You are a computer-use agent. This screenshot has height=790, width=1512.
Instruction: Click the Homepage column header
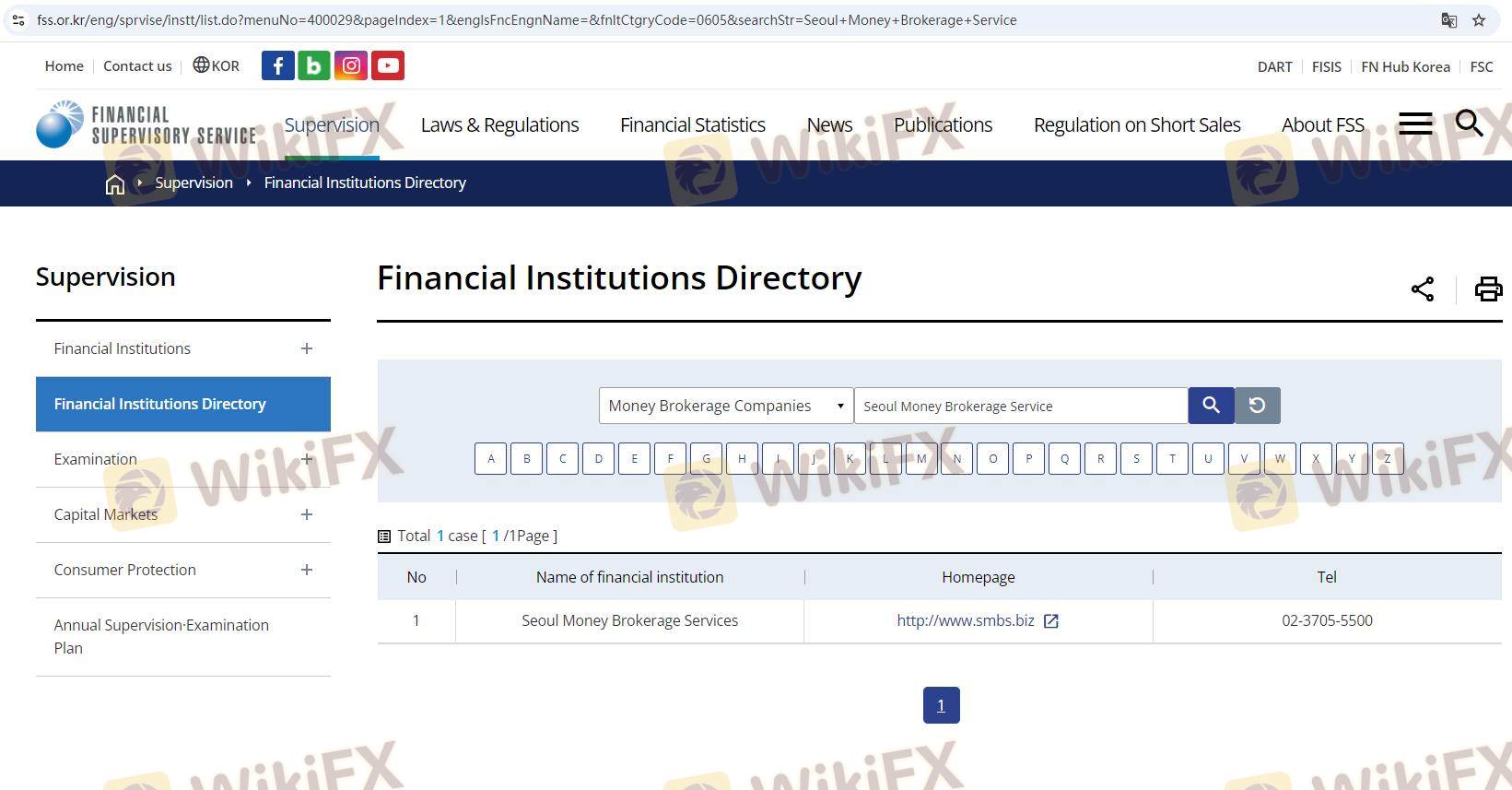[x=979, y=577]
